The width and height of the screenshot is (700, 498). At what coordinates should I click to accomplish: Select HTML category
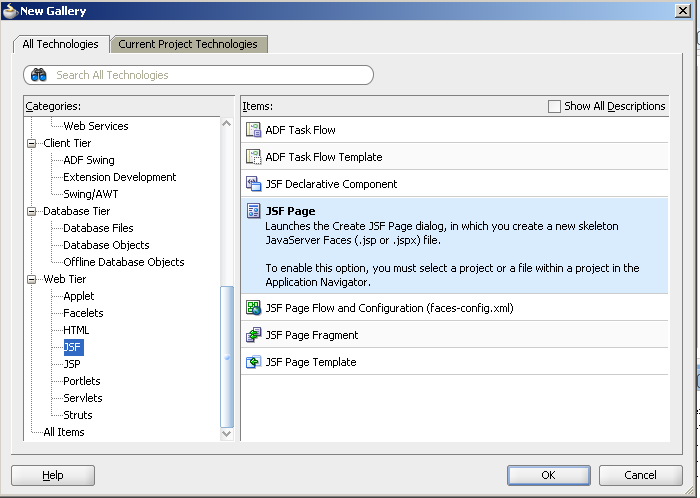pyautogui.click(x=76, y=330)
